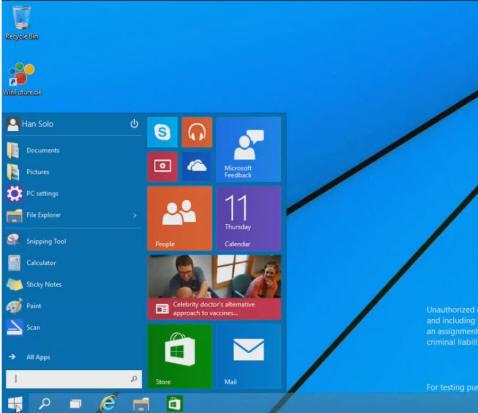Click the Start menu search box

[x=74, y=379]
